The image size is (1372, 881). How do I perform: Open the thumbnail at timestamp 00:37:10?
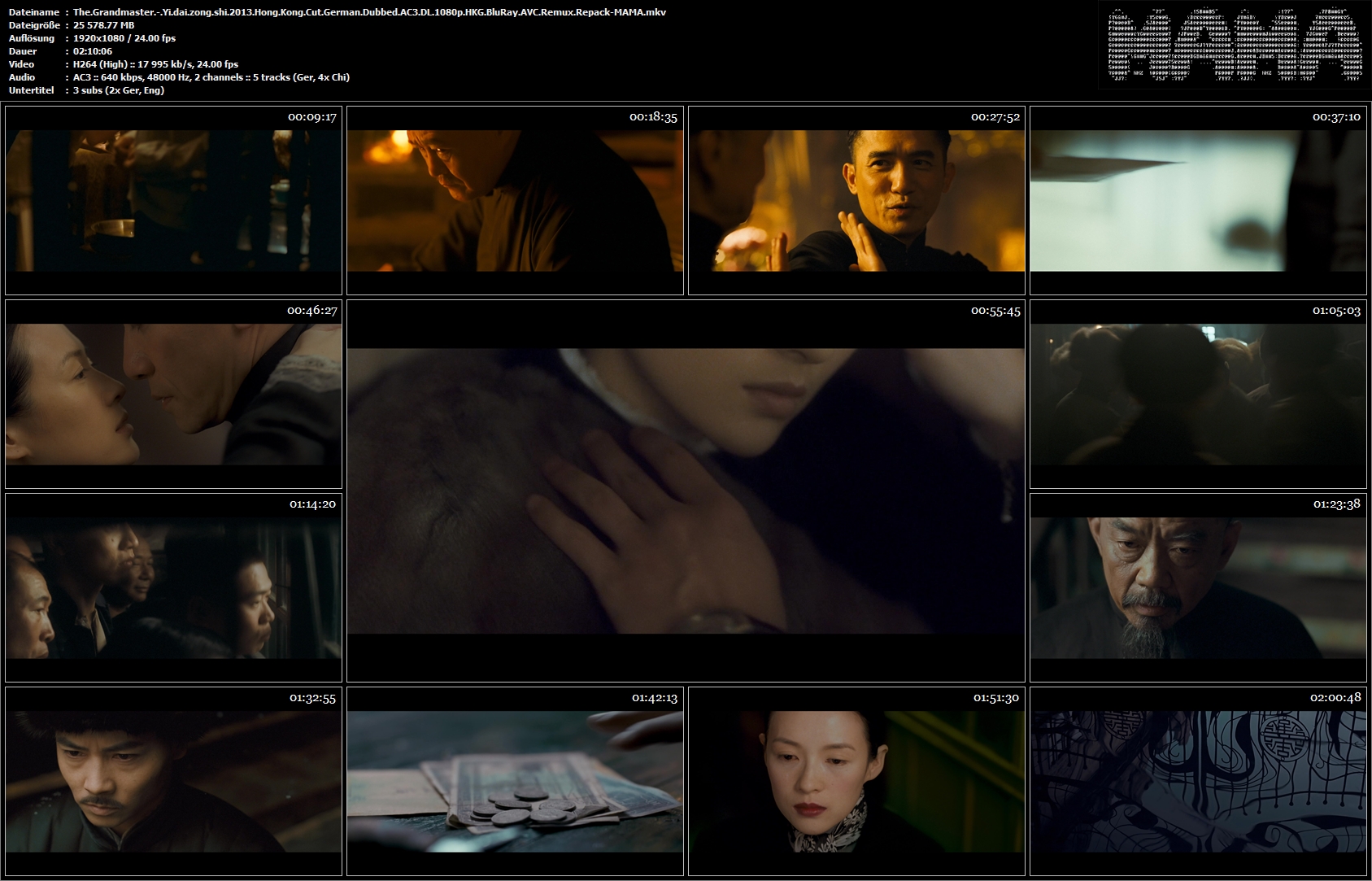pos(1198,200)
